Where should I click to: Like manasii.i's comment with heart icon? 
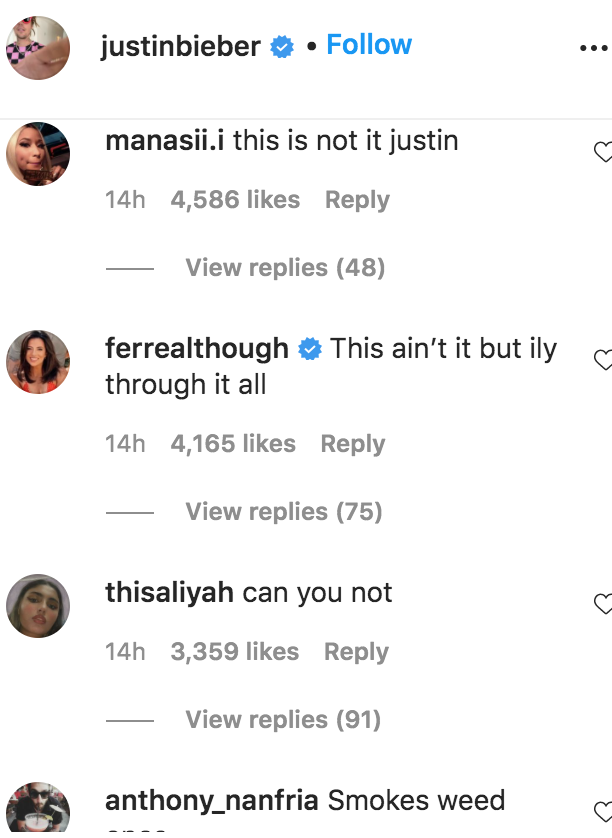click(603, 152)
